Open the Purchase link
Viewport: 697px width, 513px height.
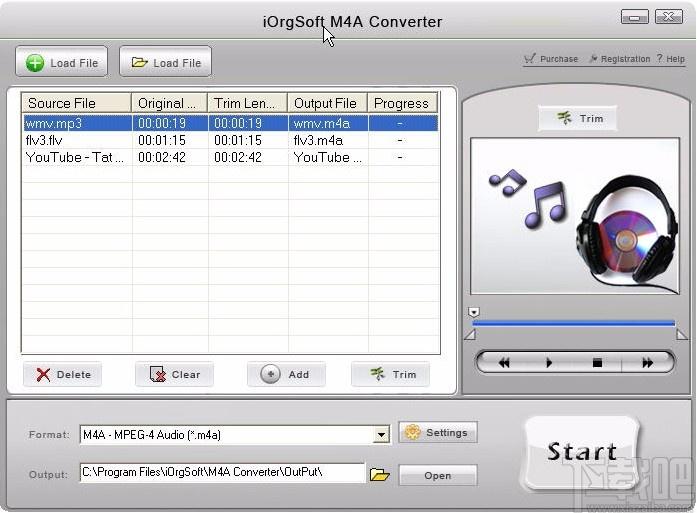click(x=551, y=59)
